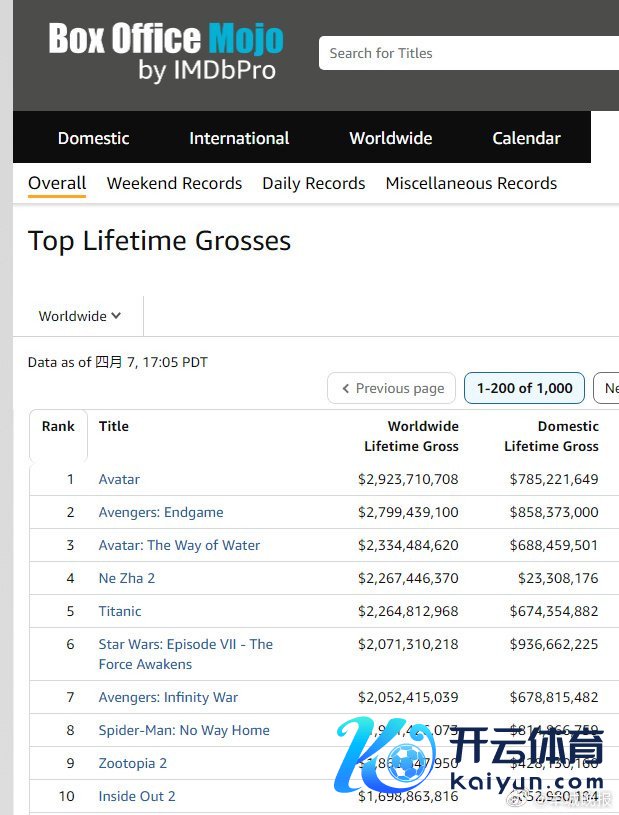
Task: Open the Worldwide navigation menu
Action: pos(391,138)
